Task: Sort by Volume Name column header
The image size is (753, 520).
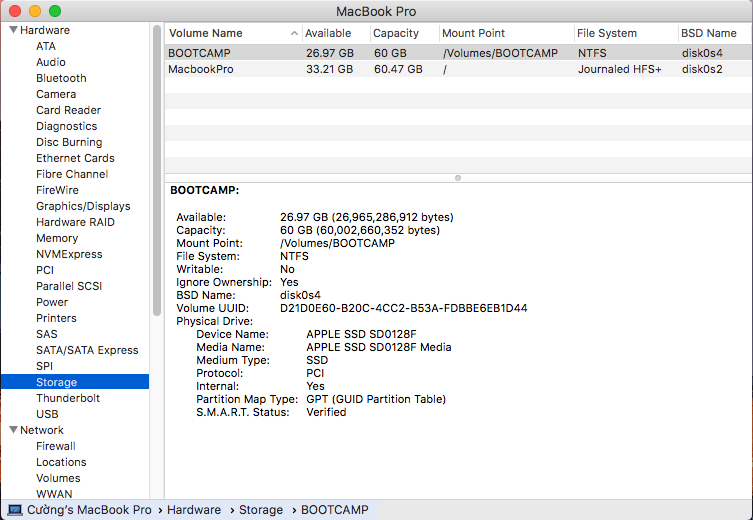Action: [205, 33]
